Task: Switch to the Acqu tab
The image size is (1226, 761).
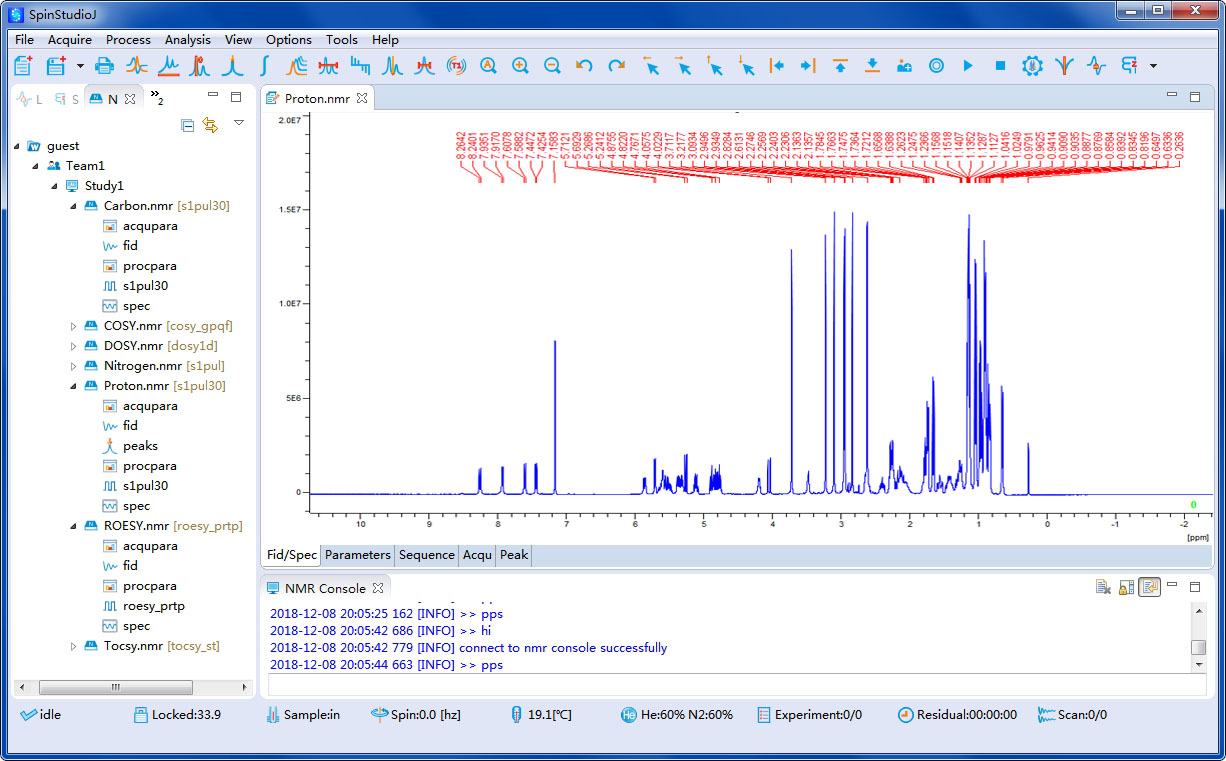Action: click(x=477, y=555)
